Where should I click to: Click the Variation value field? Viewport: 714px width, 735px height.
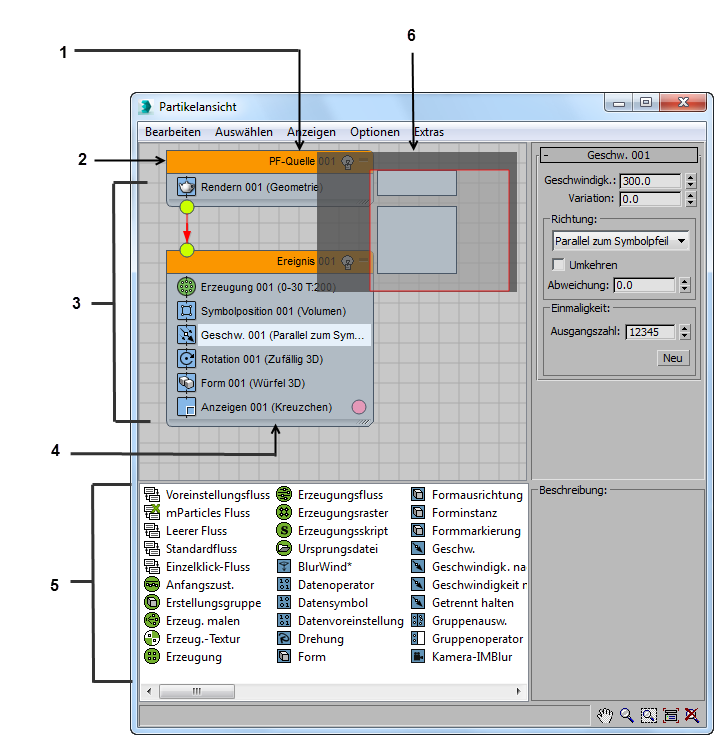pyautogui.click(x=650, y=199)
